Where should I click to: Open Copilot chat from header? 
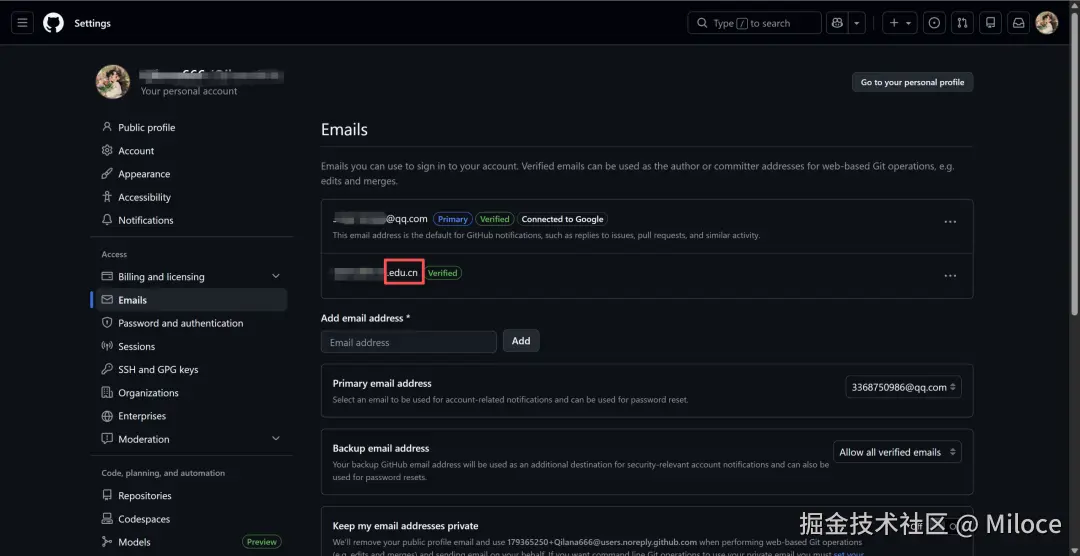click(837, 23)
